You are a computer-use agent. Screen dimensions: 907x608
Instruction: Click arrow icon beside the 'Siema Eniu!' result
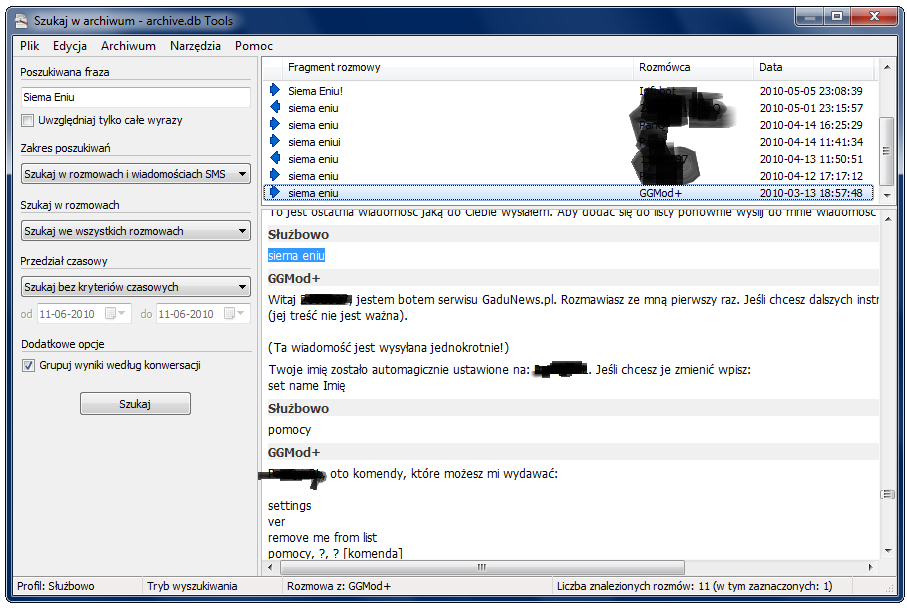point(275,91)
